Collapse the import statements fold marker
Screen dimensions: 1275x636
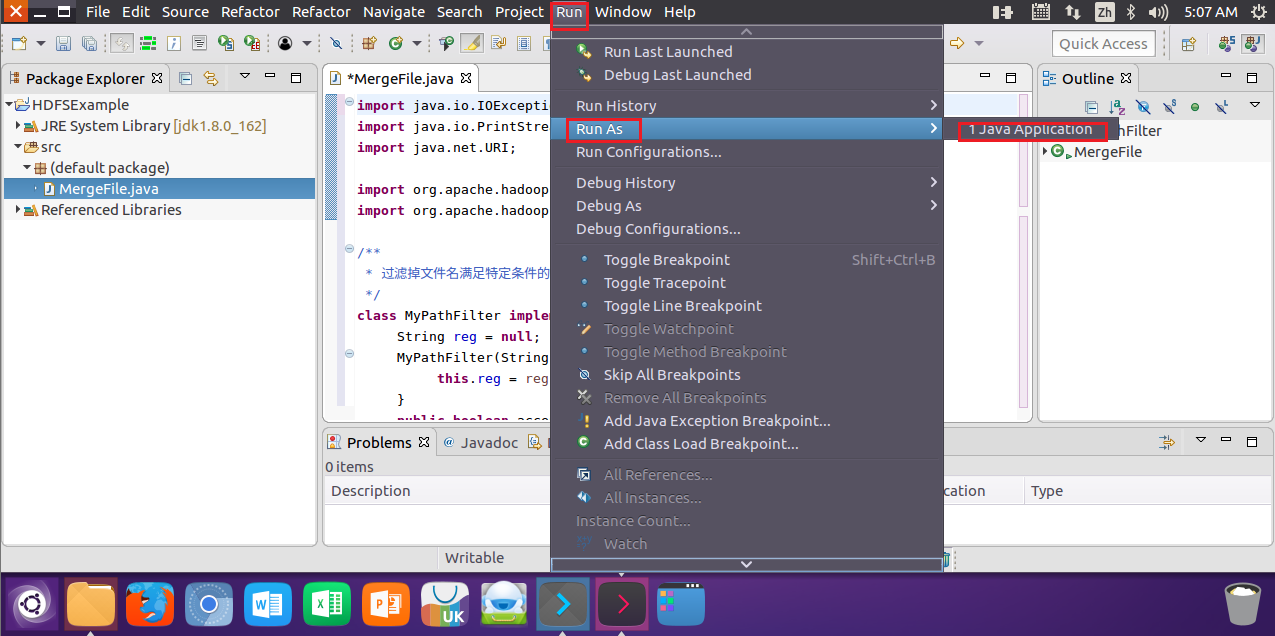click(x=349, y=103)
